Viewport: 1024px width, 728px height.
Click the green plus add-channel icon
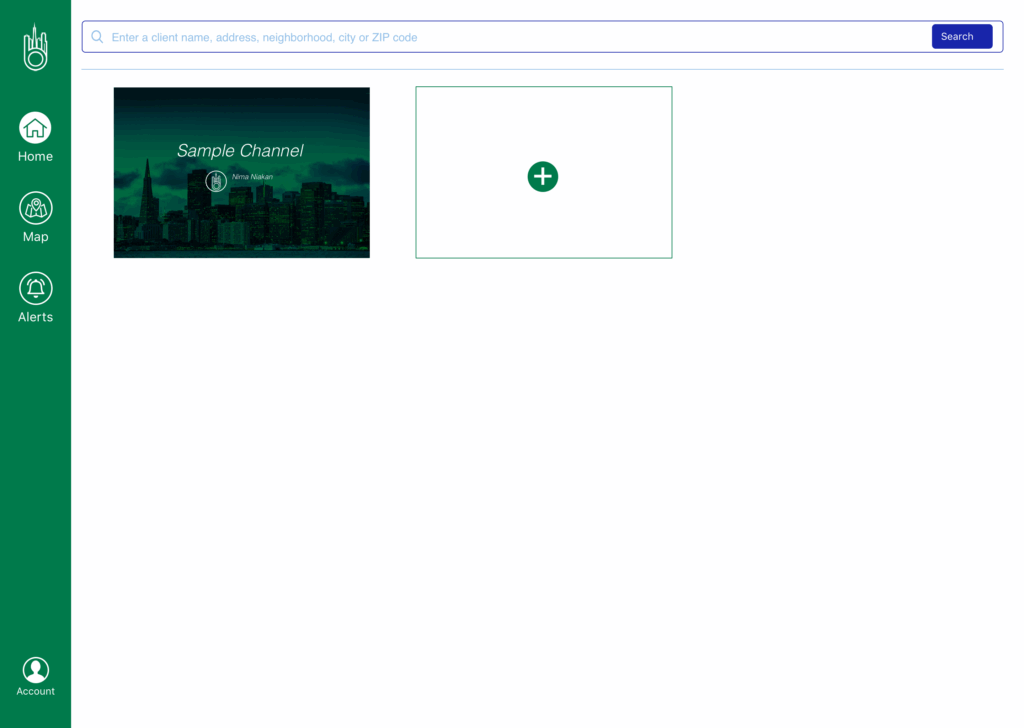point(543,176)
